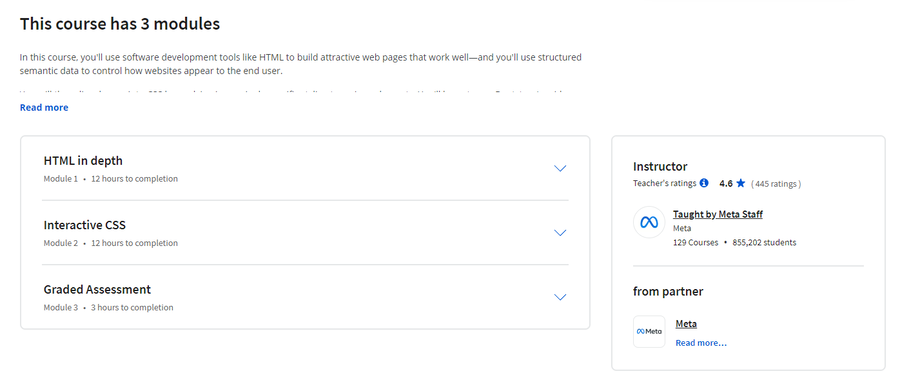Click the Teacher's ratings label

pos(664,183)
